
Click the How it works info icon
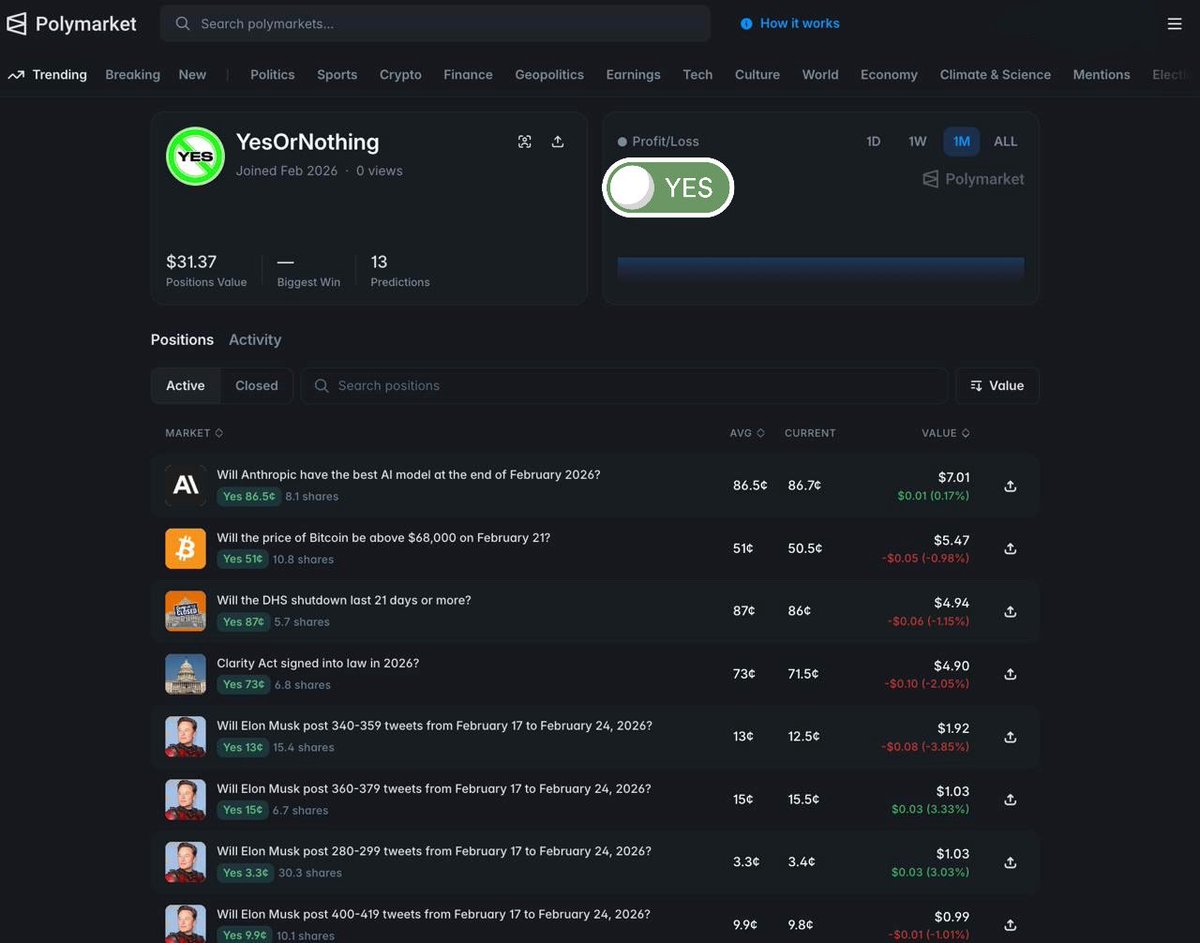point(746,24)
